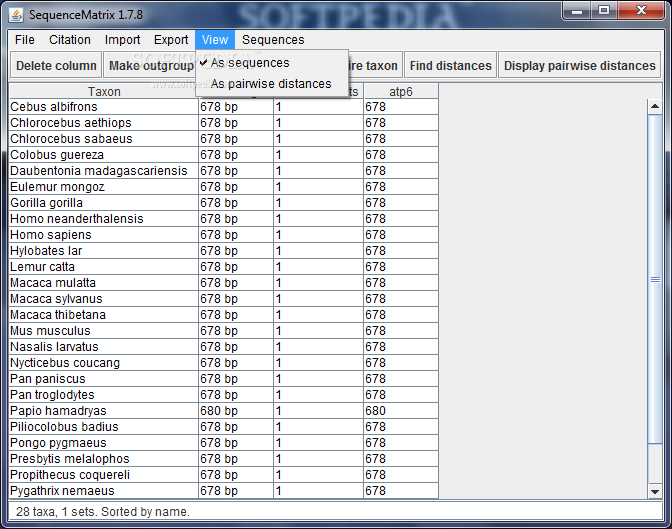This screenshot has height=529, width=672.
Task: Select the Nasalis larvatus taxon
Action: coord(103,347)
